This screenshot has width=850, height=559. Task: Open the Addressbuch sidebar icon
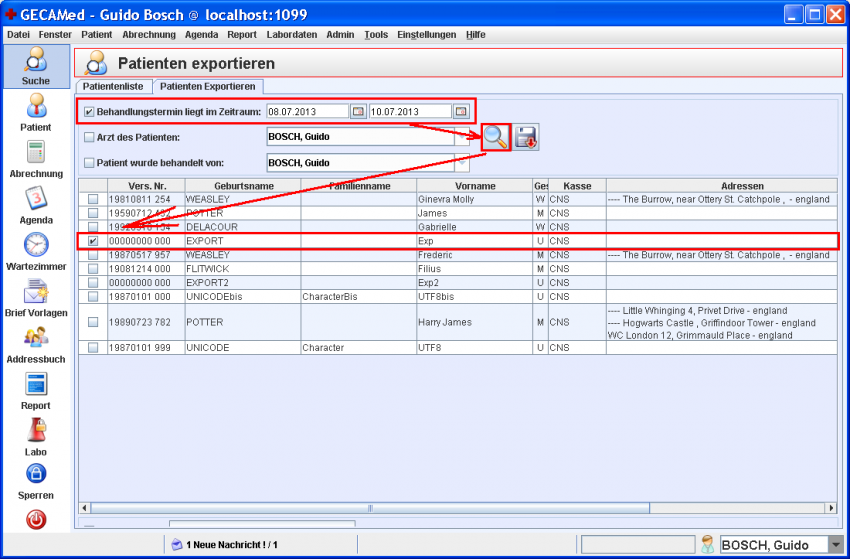click(x=36, y=337)
